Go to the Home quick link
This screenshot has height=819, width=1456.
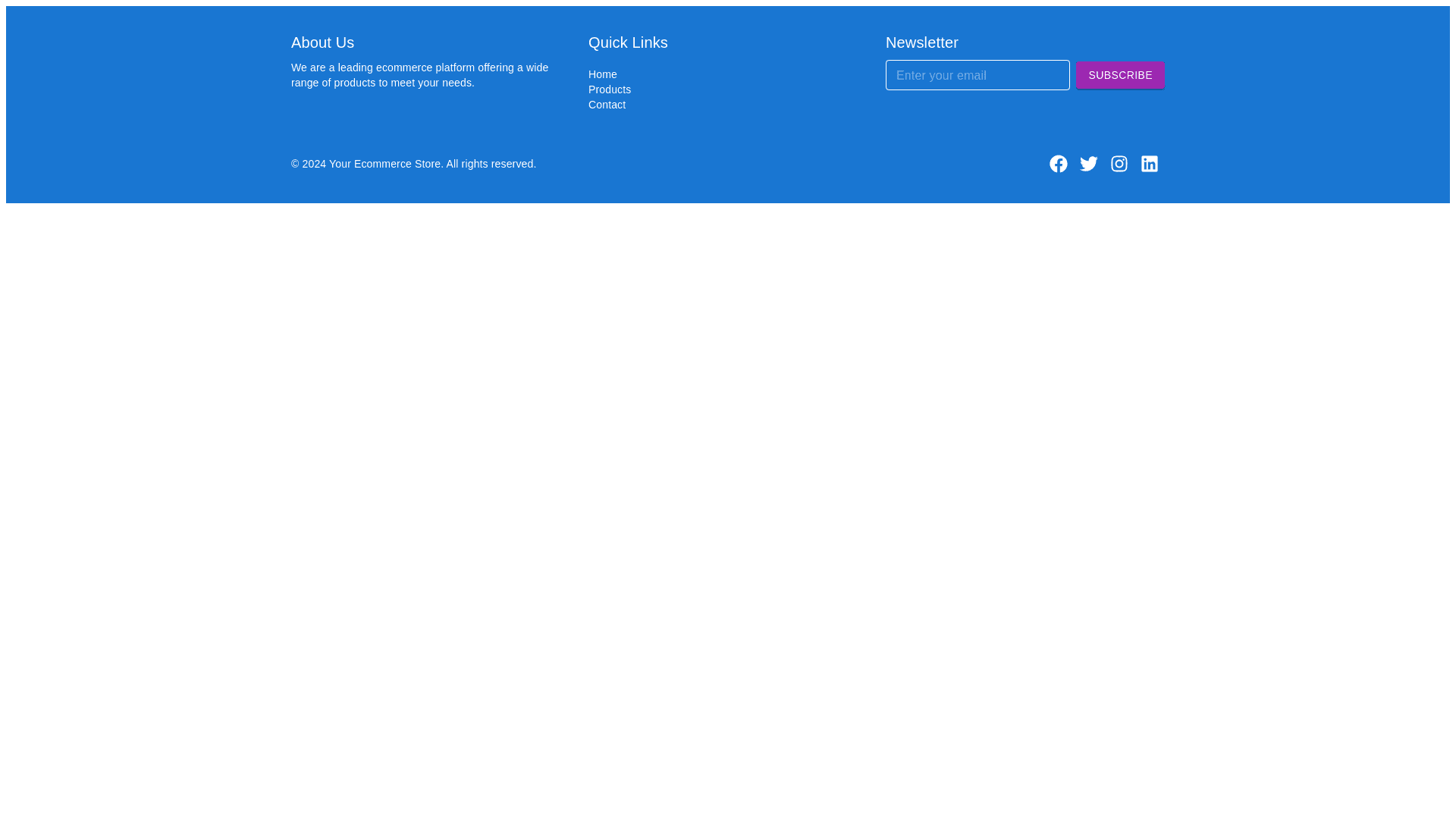602,74
